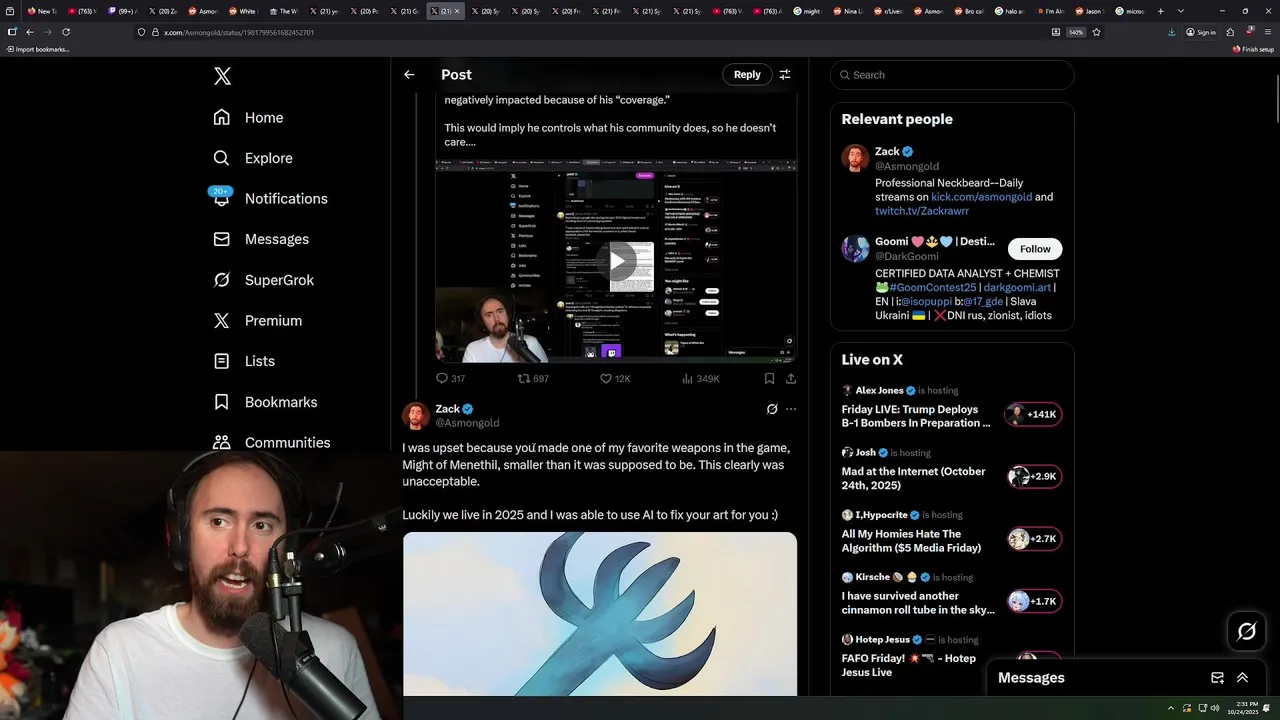Click the SuperGrok icon
Screen dimensions: 1280x720
coord(222,280)
